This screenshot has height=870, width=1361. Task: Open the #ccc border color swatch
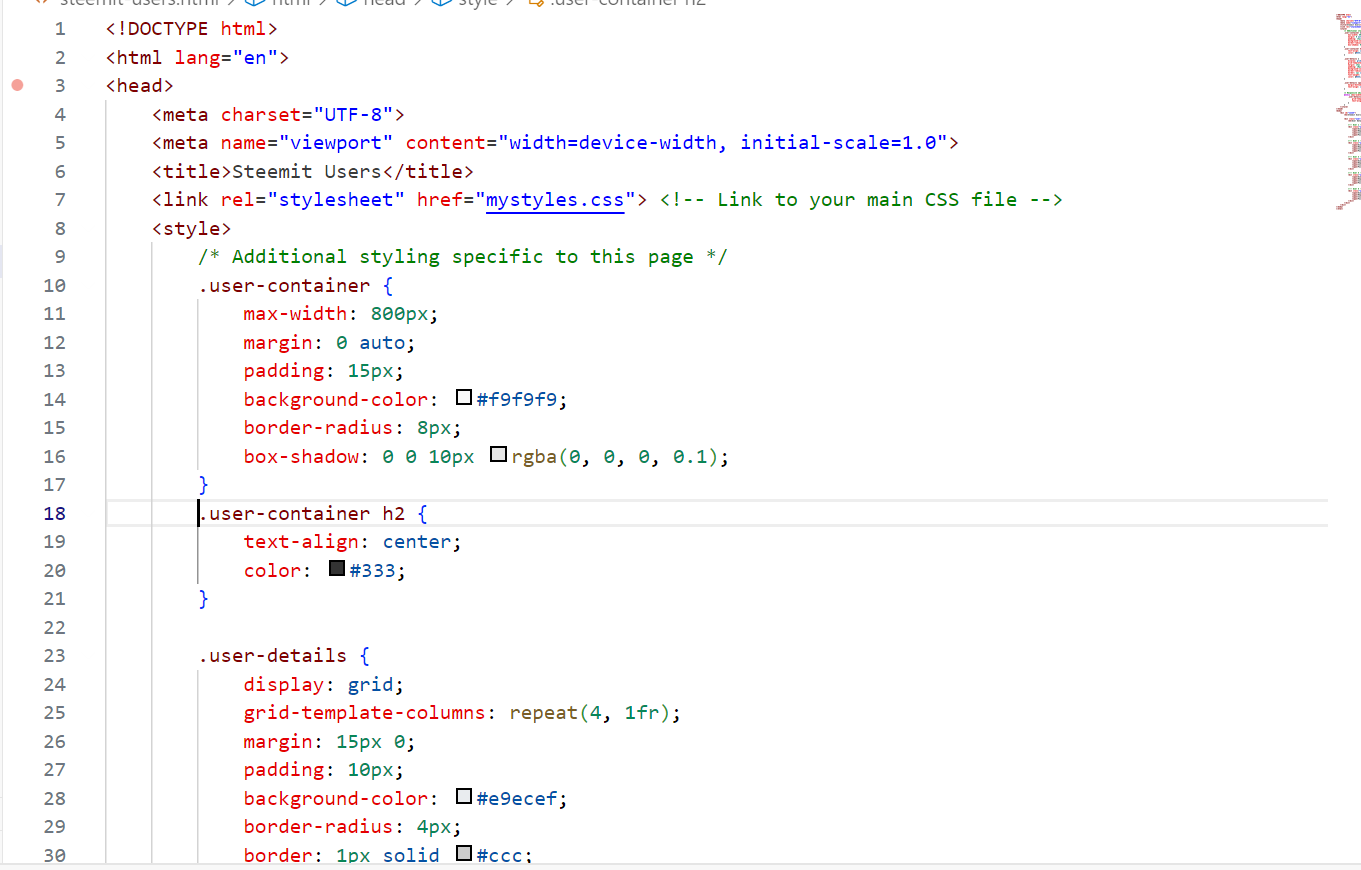(x=463, y=854)
